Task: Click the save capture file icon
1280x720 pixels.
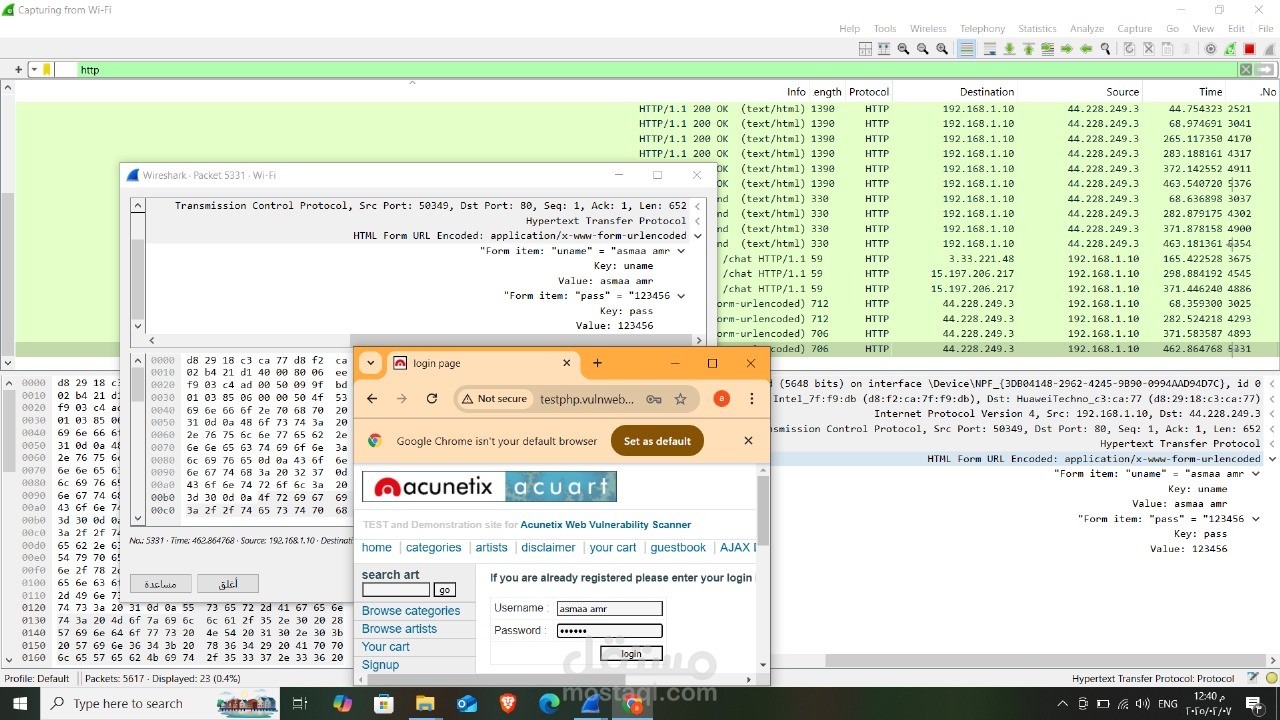Action: pyautogui.click(x=1167, y=48)
